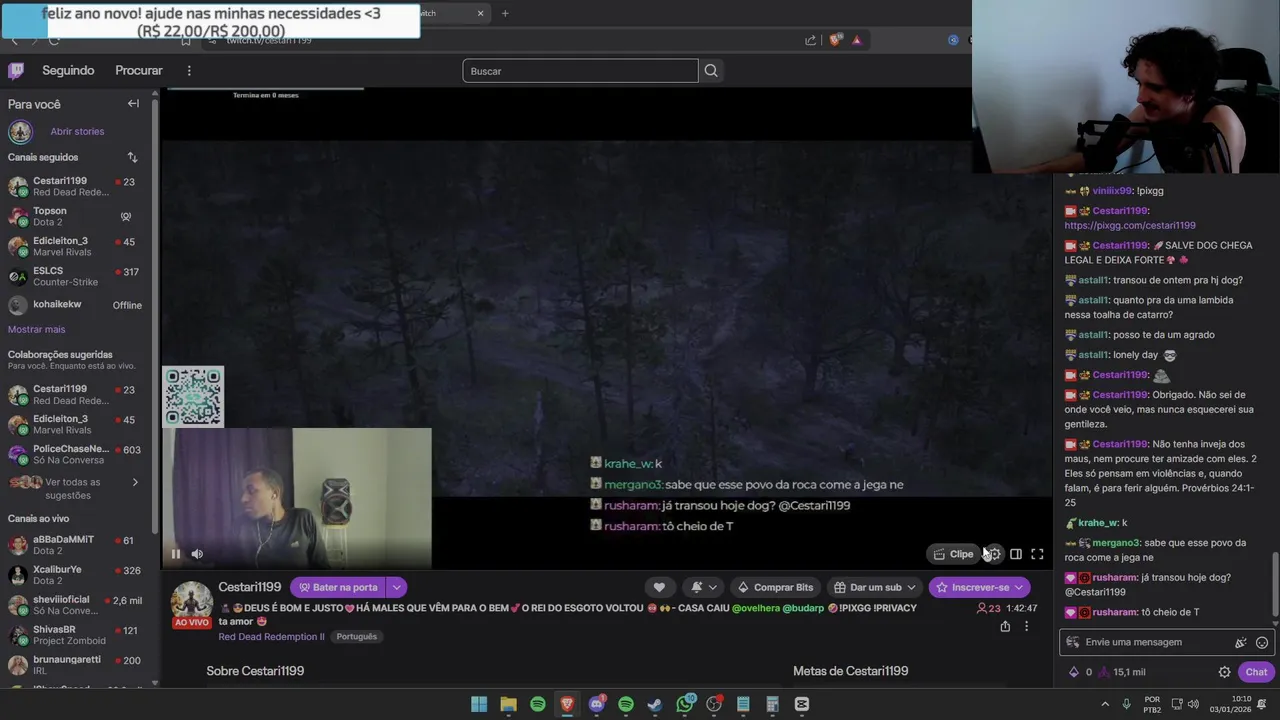Open the Seguindo page
Viewport: 1280px width, 720px height.
[x=68, y=70]
